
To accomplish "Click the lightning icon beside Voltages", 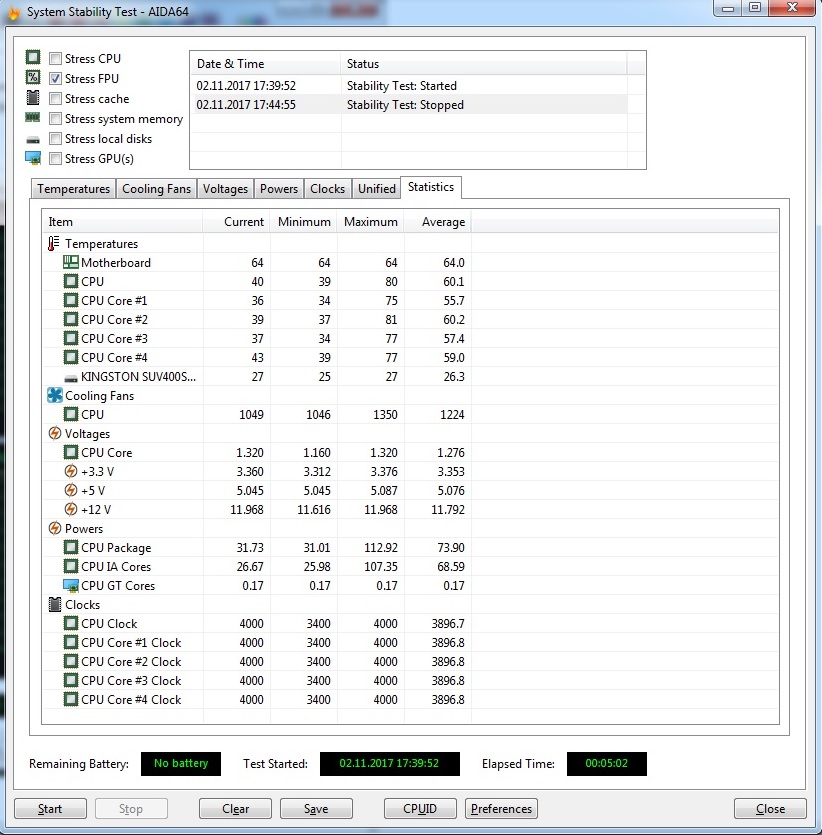I will coord(55,433).
